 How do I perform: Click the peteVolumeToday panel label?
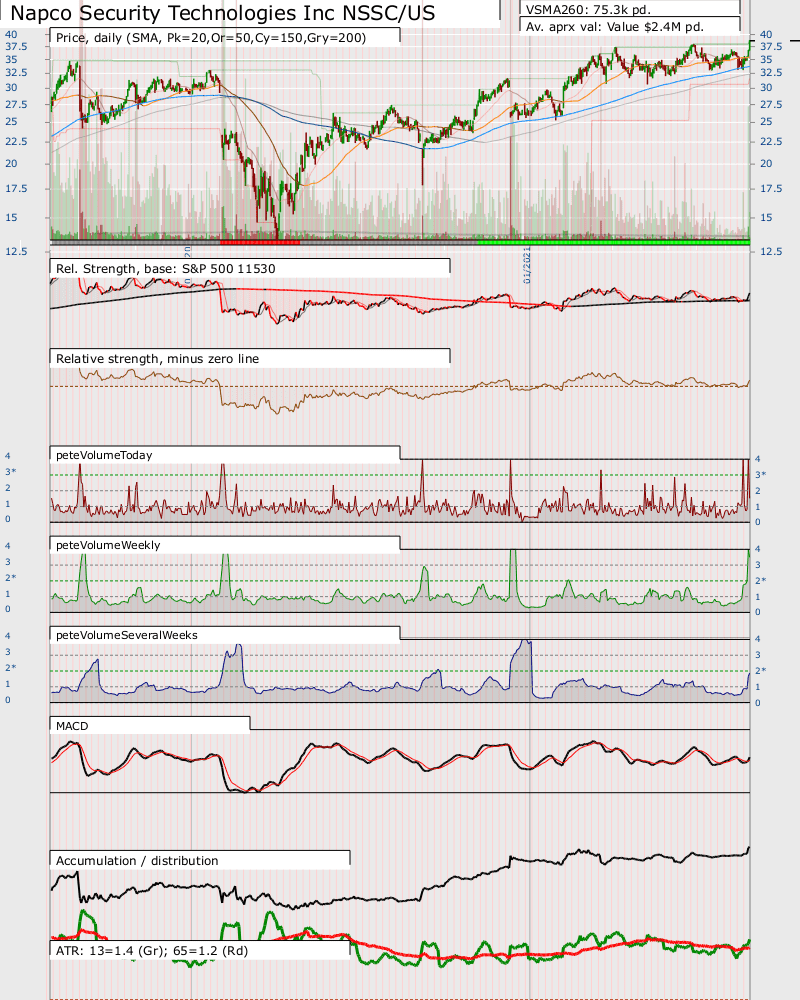(x=104, y=455)
